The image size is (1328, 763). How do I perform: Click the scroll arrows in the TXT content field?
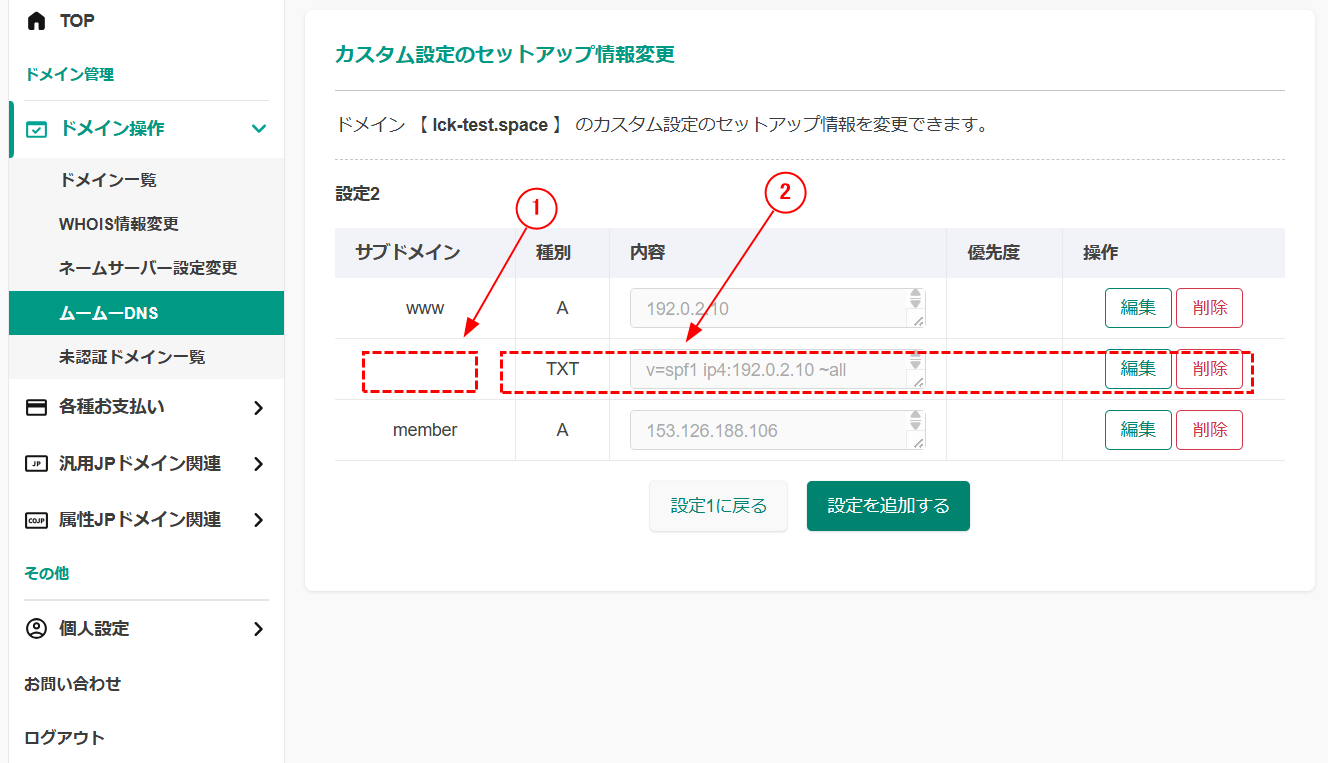[x=915, y=360]
